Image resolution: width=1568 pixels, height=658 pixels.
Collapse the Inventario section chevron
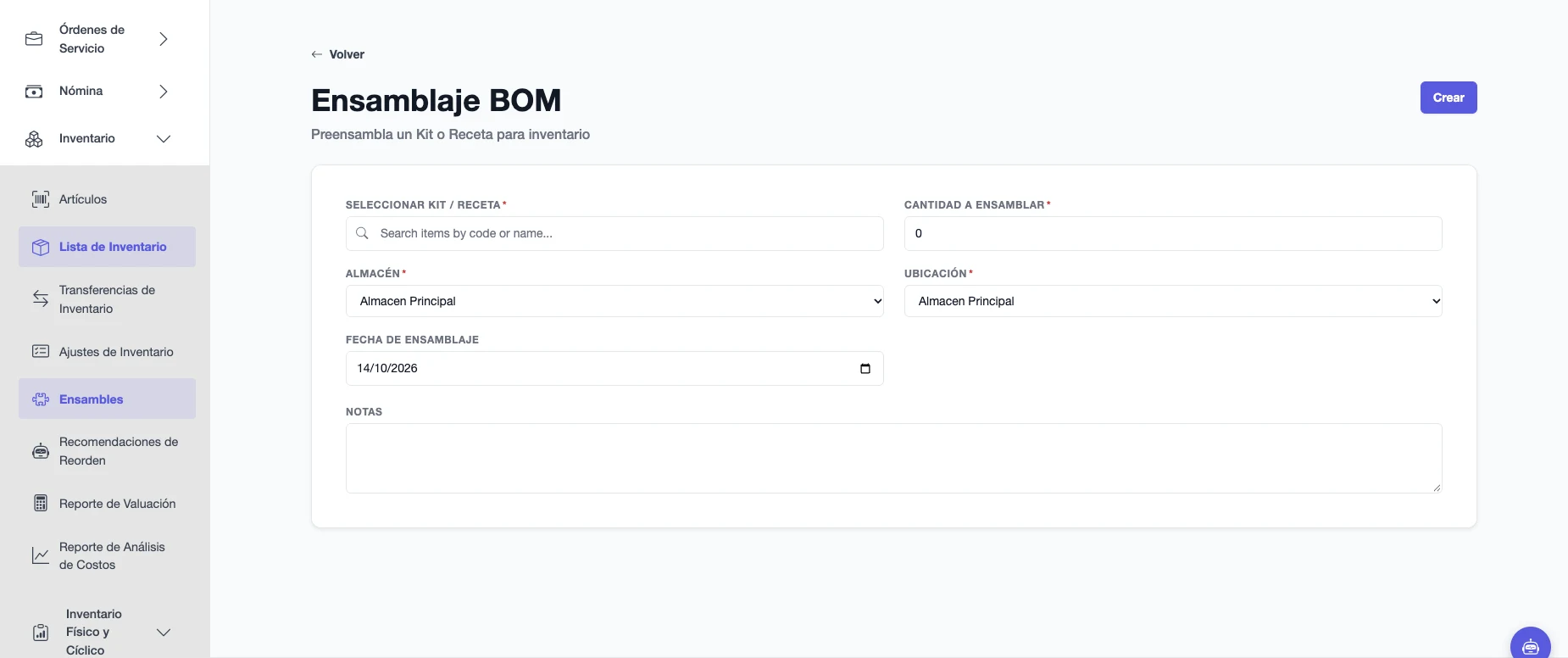pos(164,139)
